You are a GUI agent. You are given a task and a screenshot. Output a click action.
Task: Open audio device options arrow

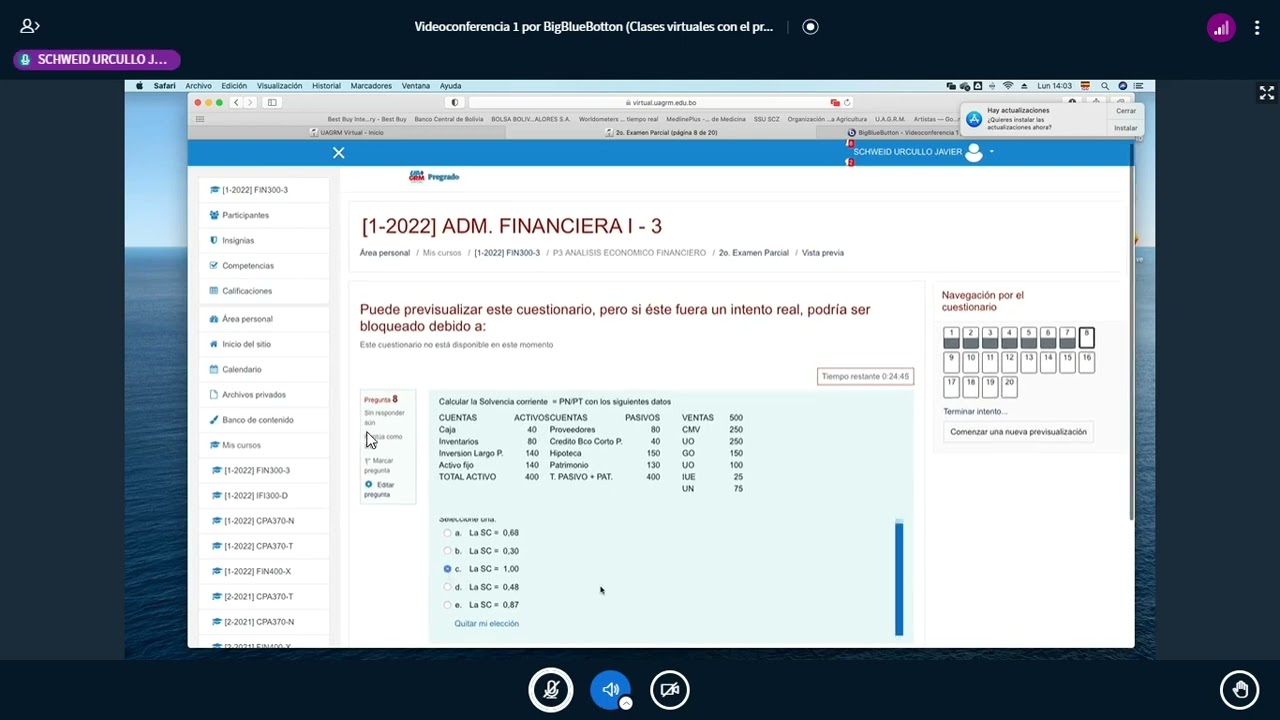(626, 703)
